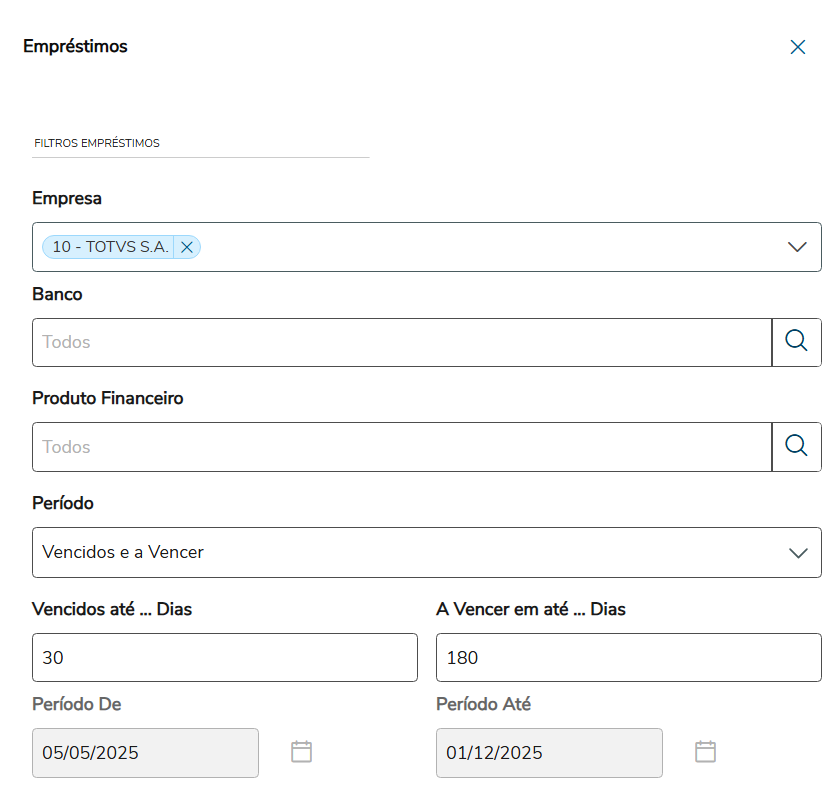Open the Período Até calendar picker

(x=706, y=752)
